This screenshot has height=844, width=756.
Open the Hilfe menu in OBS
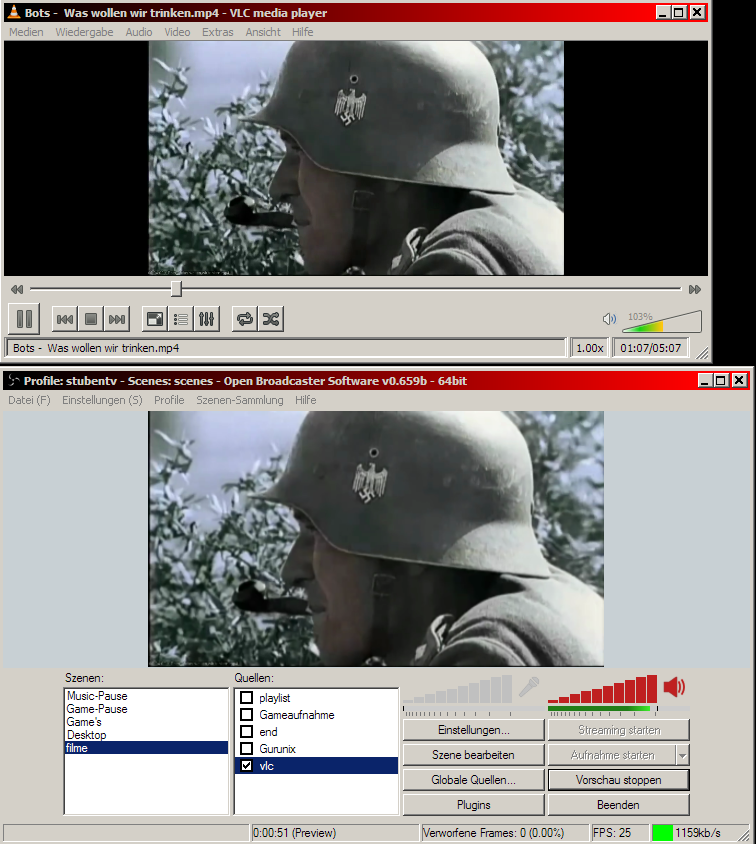305,400
